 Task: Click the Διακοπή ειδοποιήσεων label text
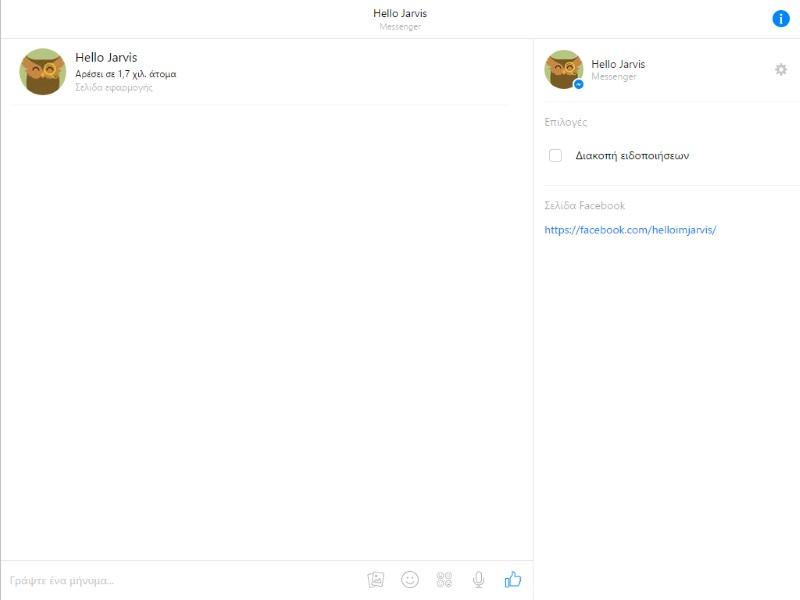click(x=632, y=156)
